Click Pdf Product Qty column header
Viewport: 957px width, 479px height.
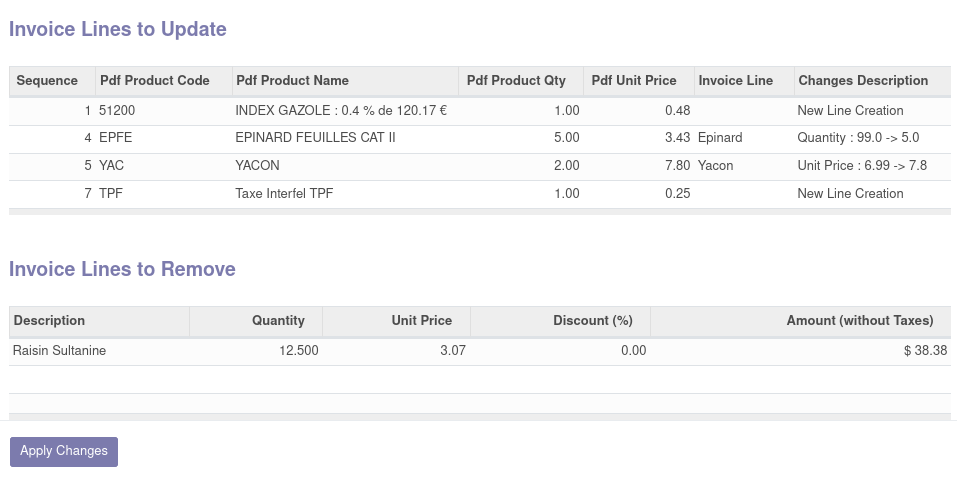click(516, 80)
